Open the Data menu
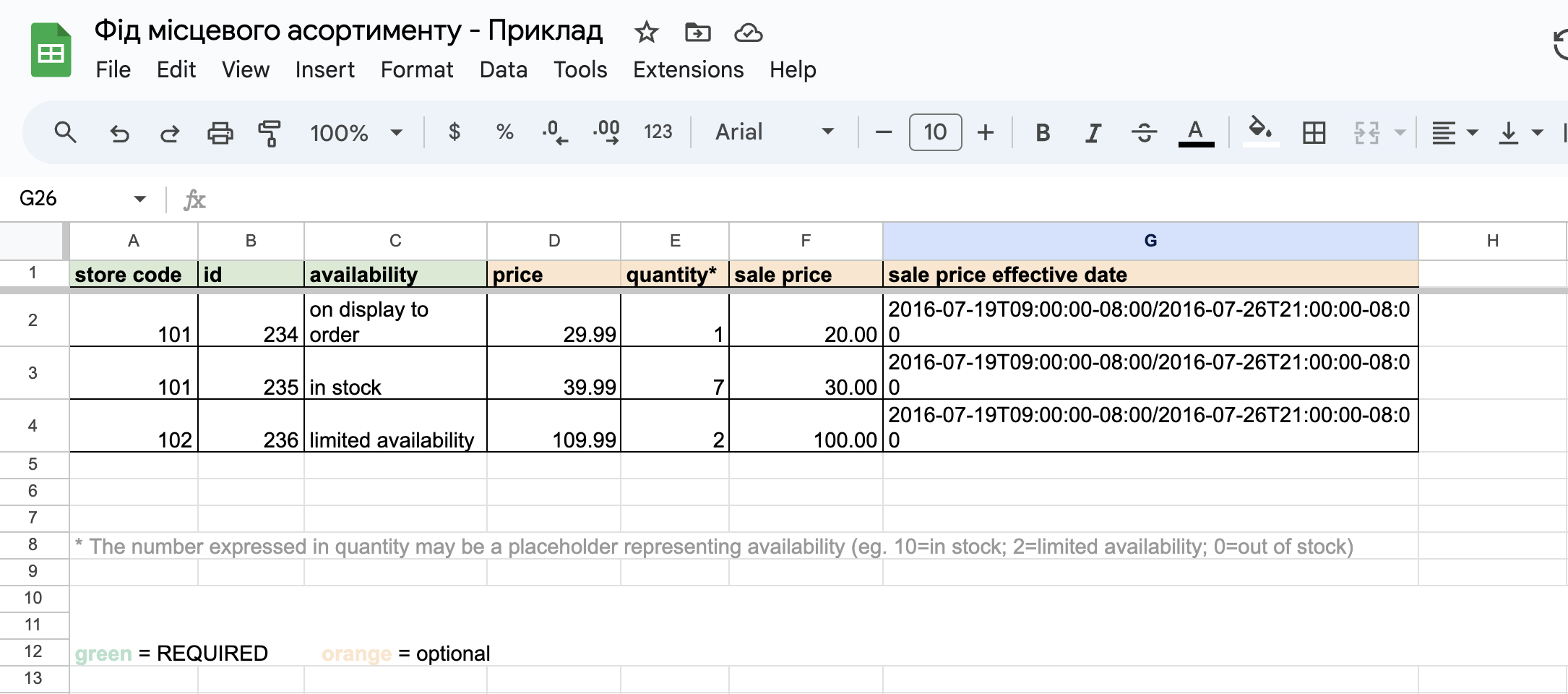1568x694 pixels. 504,70
